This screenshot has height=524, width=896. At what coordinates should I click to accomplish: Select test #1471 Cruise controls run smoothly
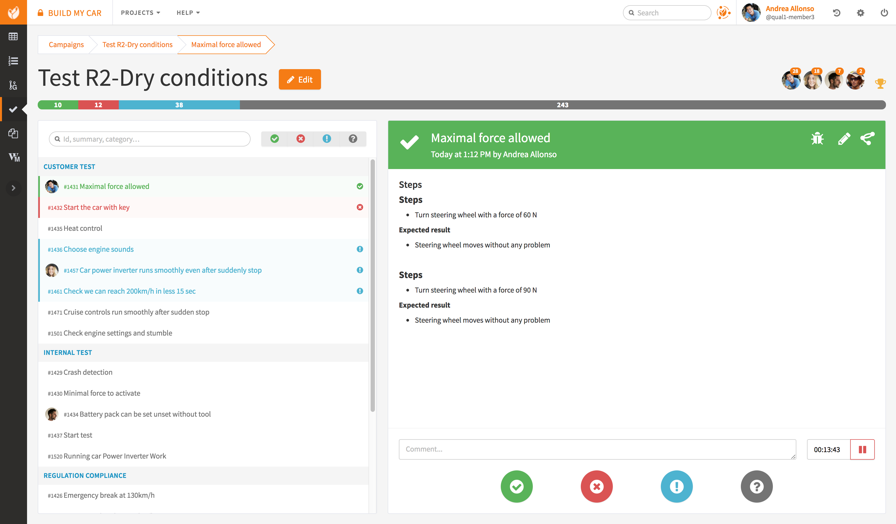[203, 312]
